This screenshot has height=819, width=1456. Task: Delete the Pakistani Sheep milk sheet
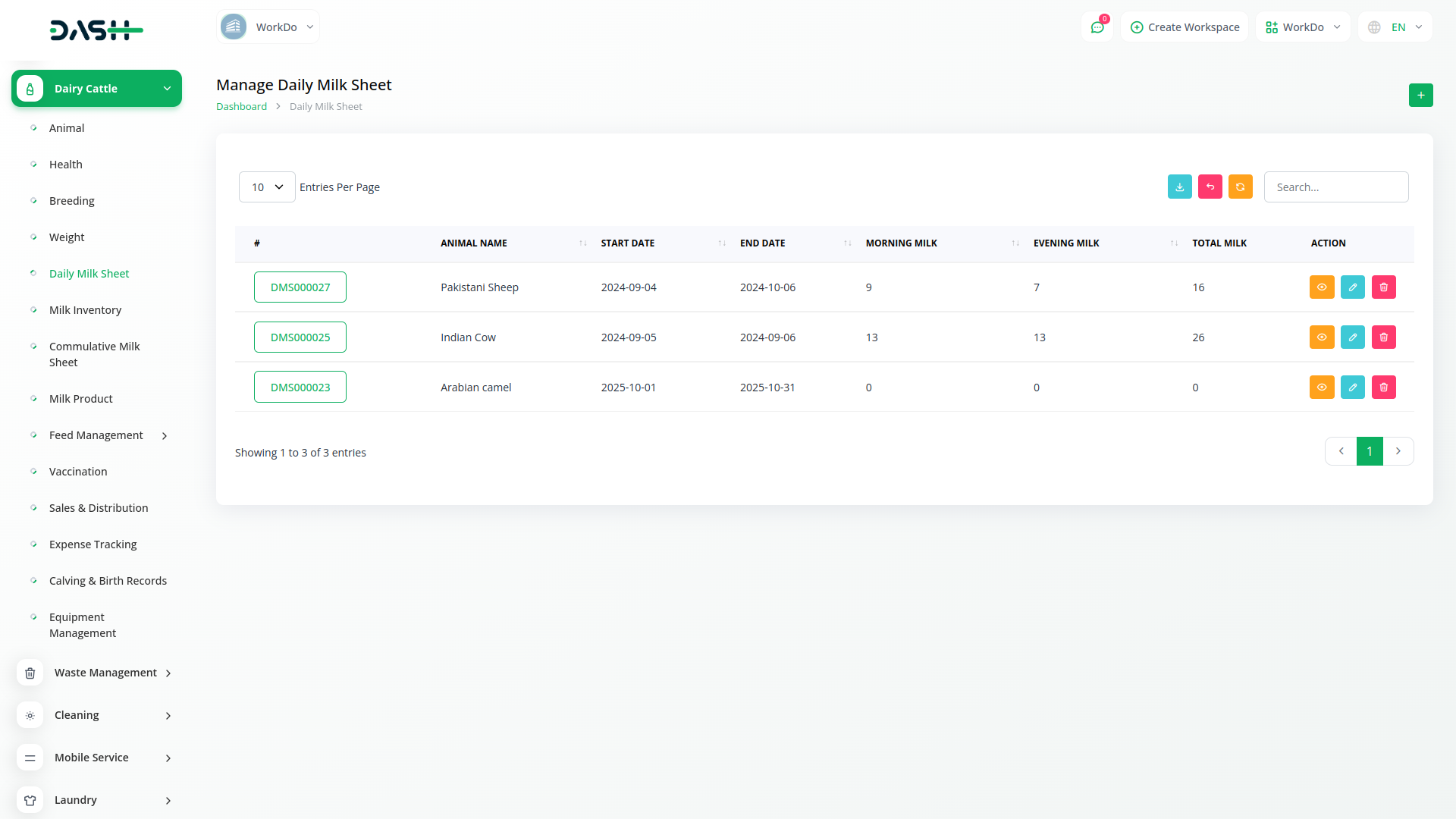pos(1383,287)
